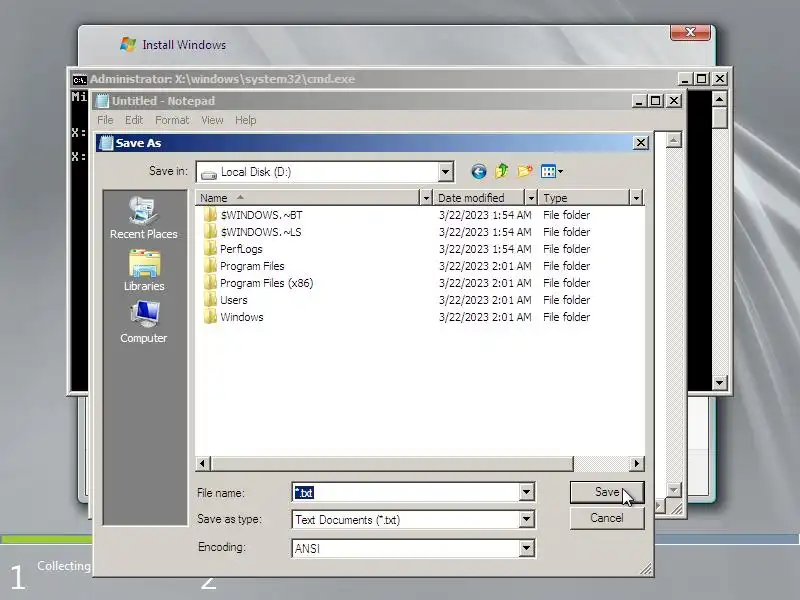Select the $WINDOWS.~BT folder icon

pyautogui.click(x=210, y=215)
